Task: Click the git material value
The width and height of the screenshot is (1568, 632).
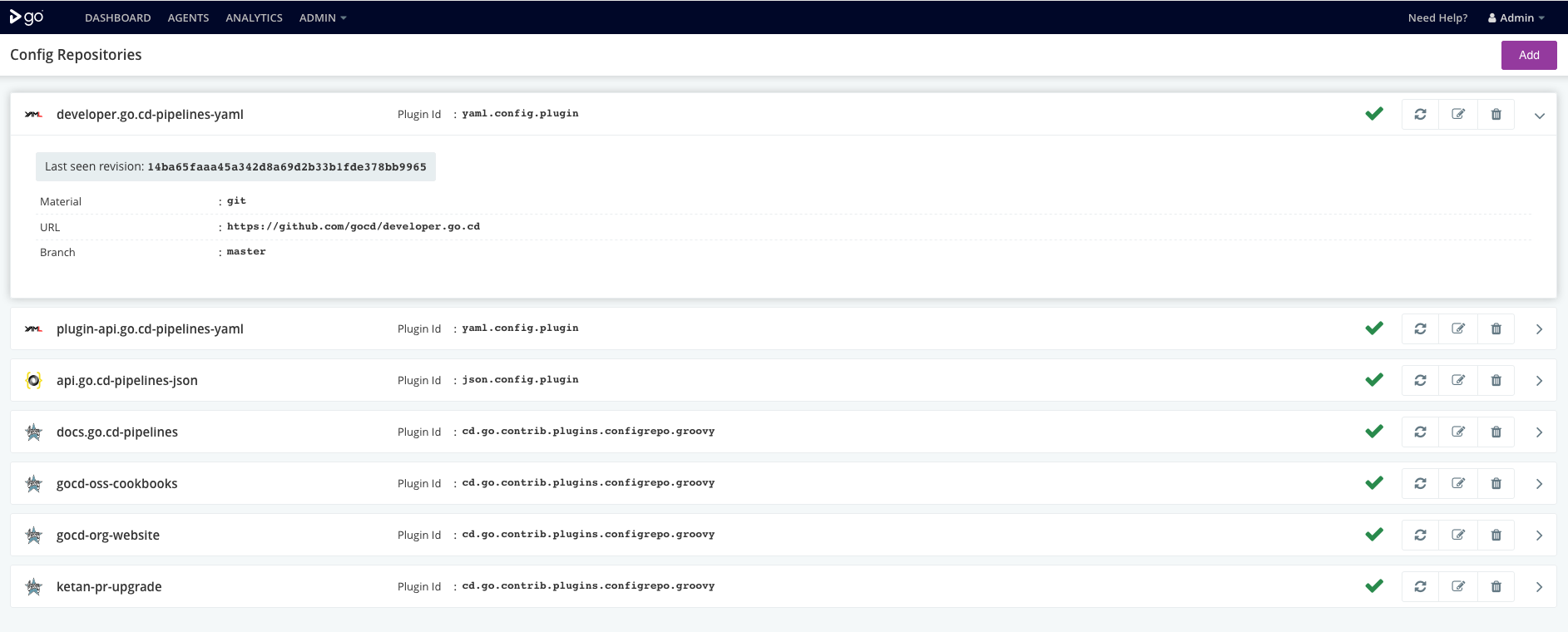Action: [236, 201]
